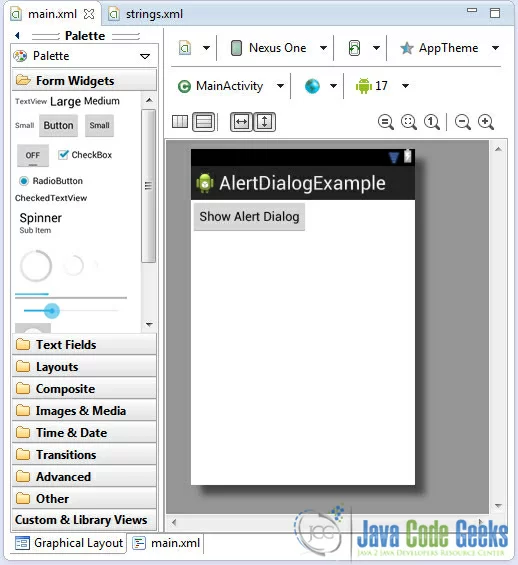Toggle the CheckBox widget in palette
518x565 pixels.
pyautogui.click(x=85, y=155)
